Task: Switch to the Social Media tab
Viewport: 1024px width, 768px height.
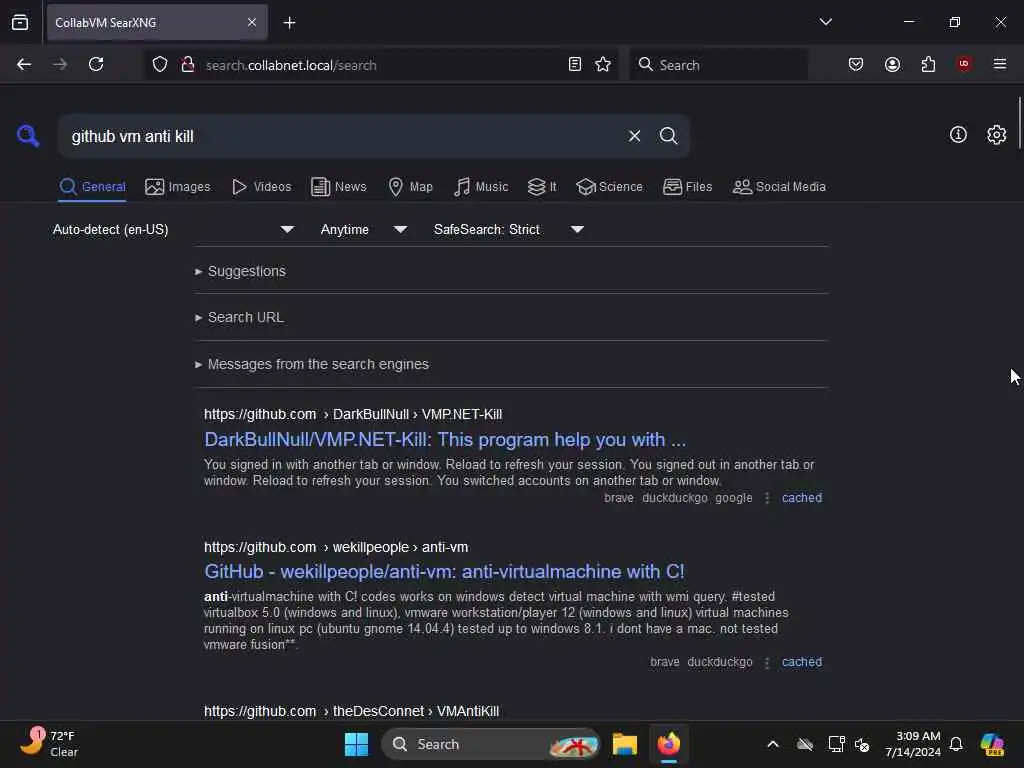Action: [x=779, y=187]
